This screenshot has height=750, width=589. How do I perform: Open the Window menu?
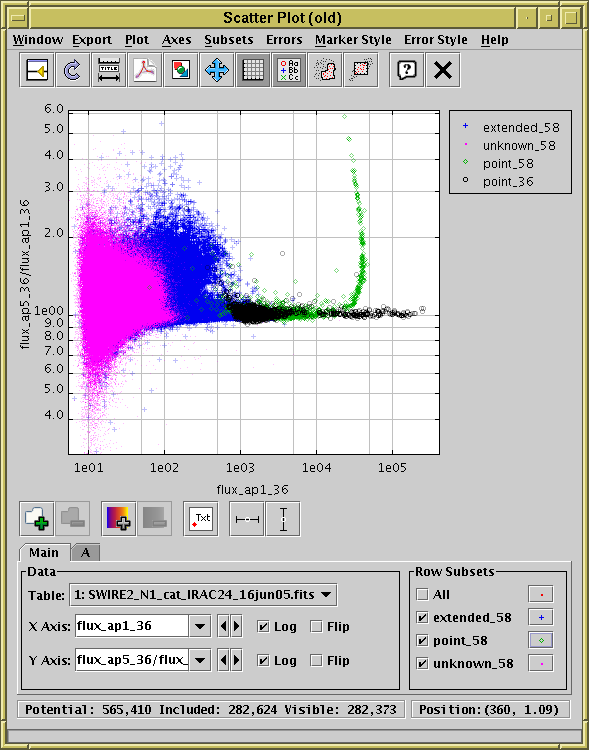click(38, 40)
